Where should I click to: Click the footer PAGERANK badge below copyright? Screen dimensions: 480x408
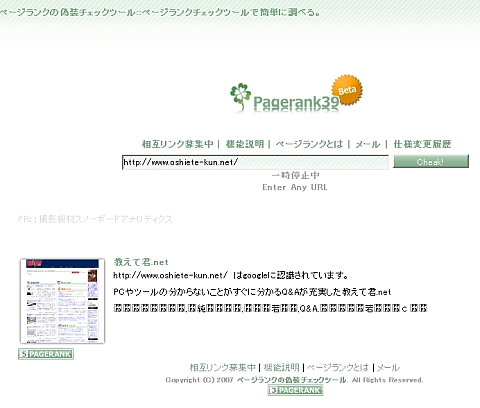pyautogui.click(x=295, y=390)
